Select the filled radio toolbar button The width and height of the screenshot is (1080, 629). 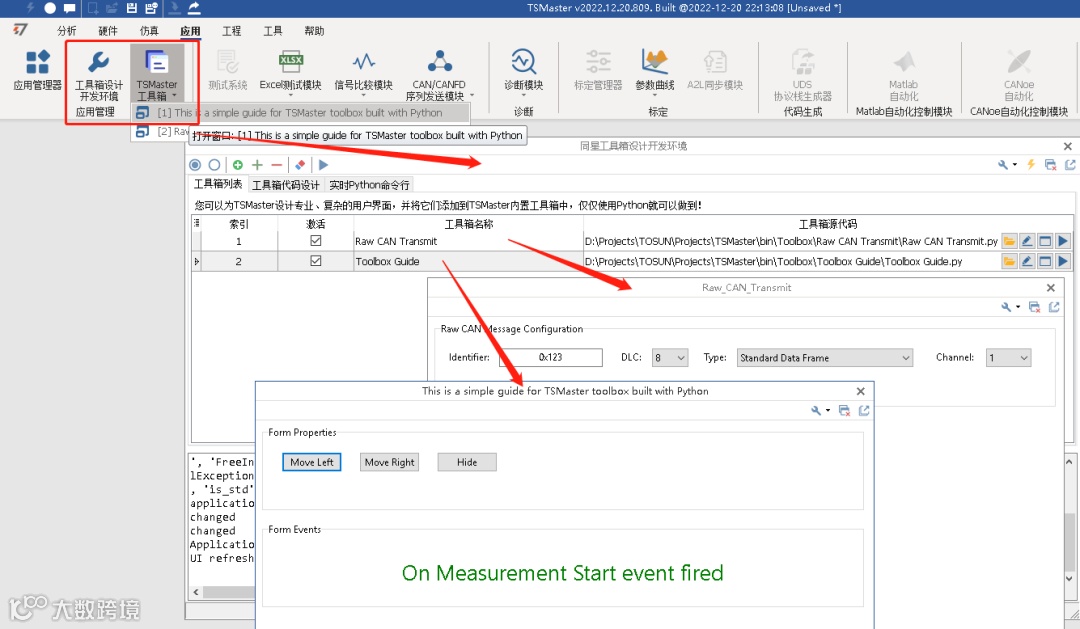(195, 165)
